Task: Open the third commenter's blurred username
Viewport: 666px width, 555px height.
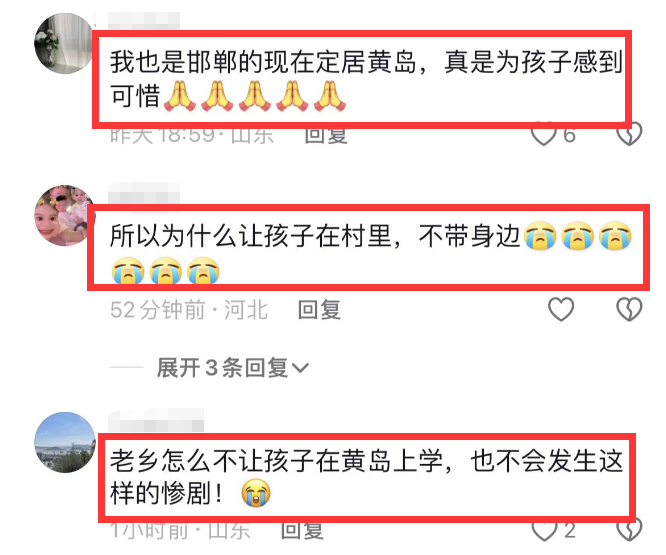Action: [x=156, y=420]
